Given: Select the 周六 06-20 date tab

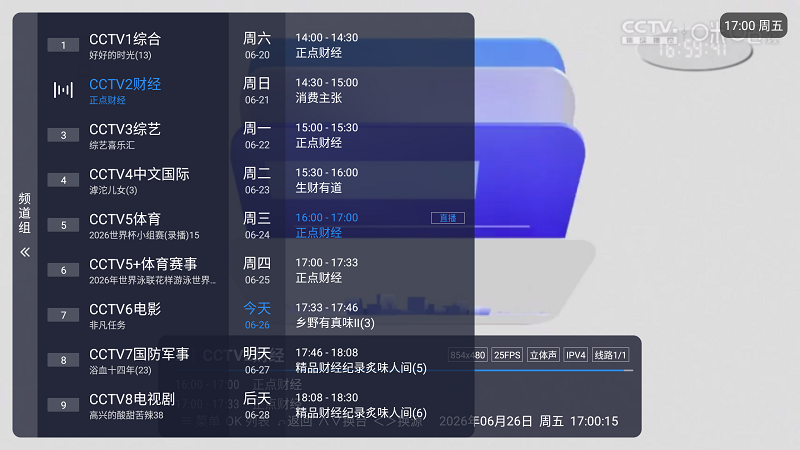Looking at the screenshot, I should point(257,45).
